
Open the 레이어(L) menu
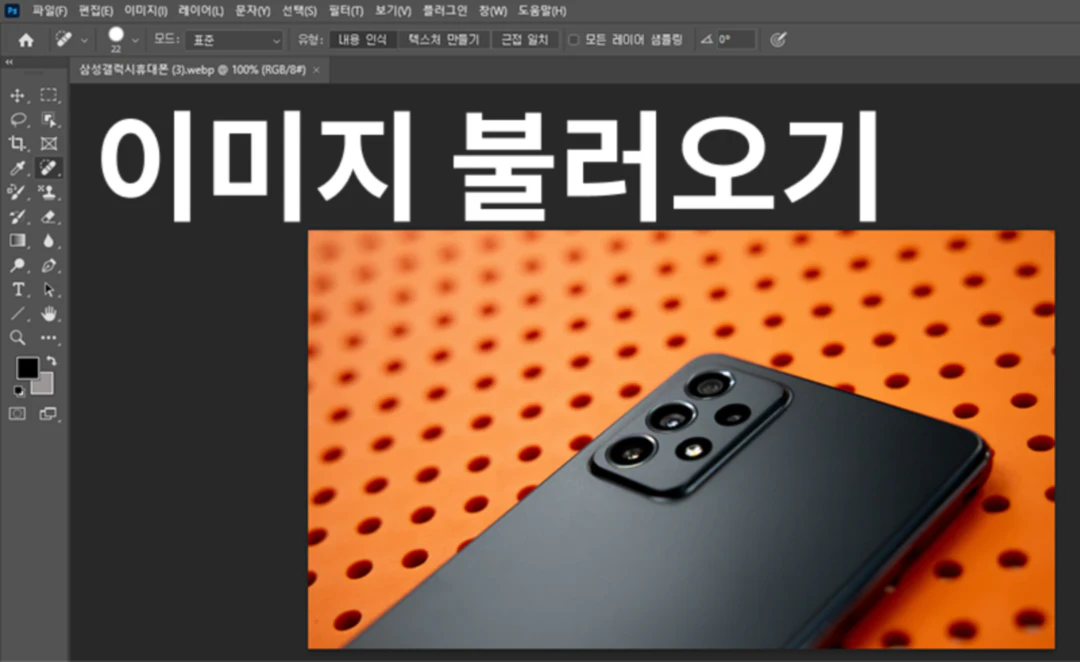[200, 11]
